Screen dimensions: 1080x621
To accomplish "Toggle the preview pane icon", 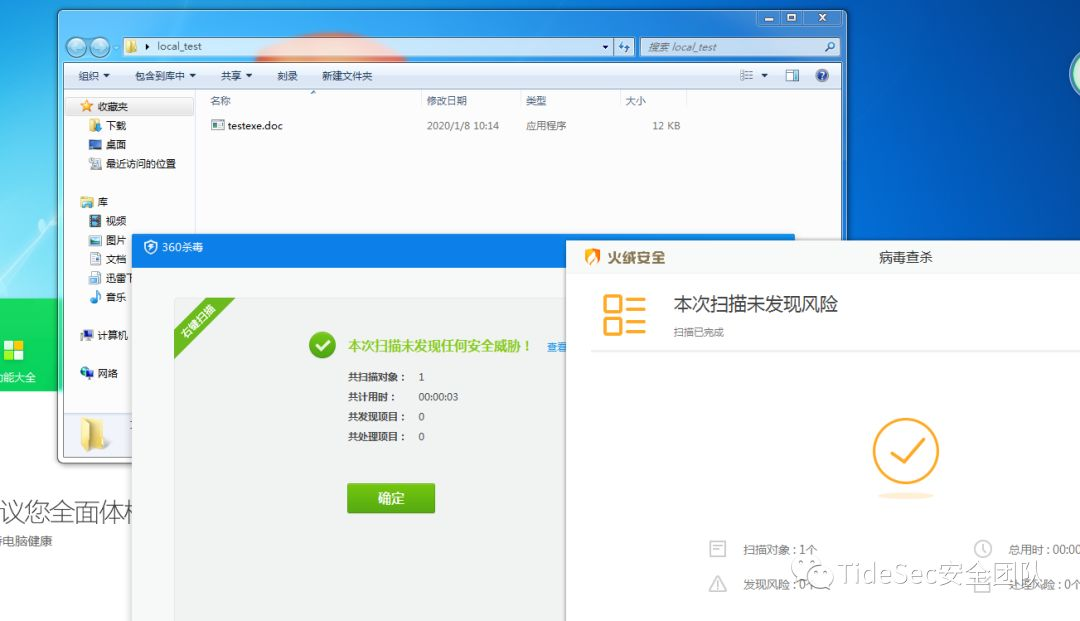I will [792, 76].
